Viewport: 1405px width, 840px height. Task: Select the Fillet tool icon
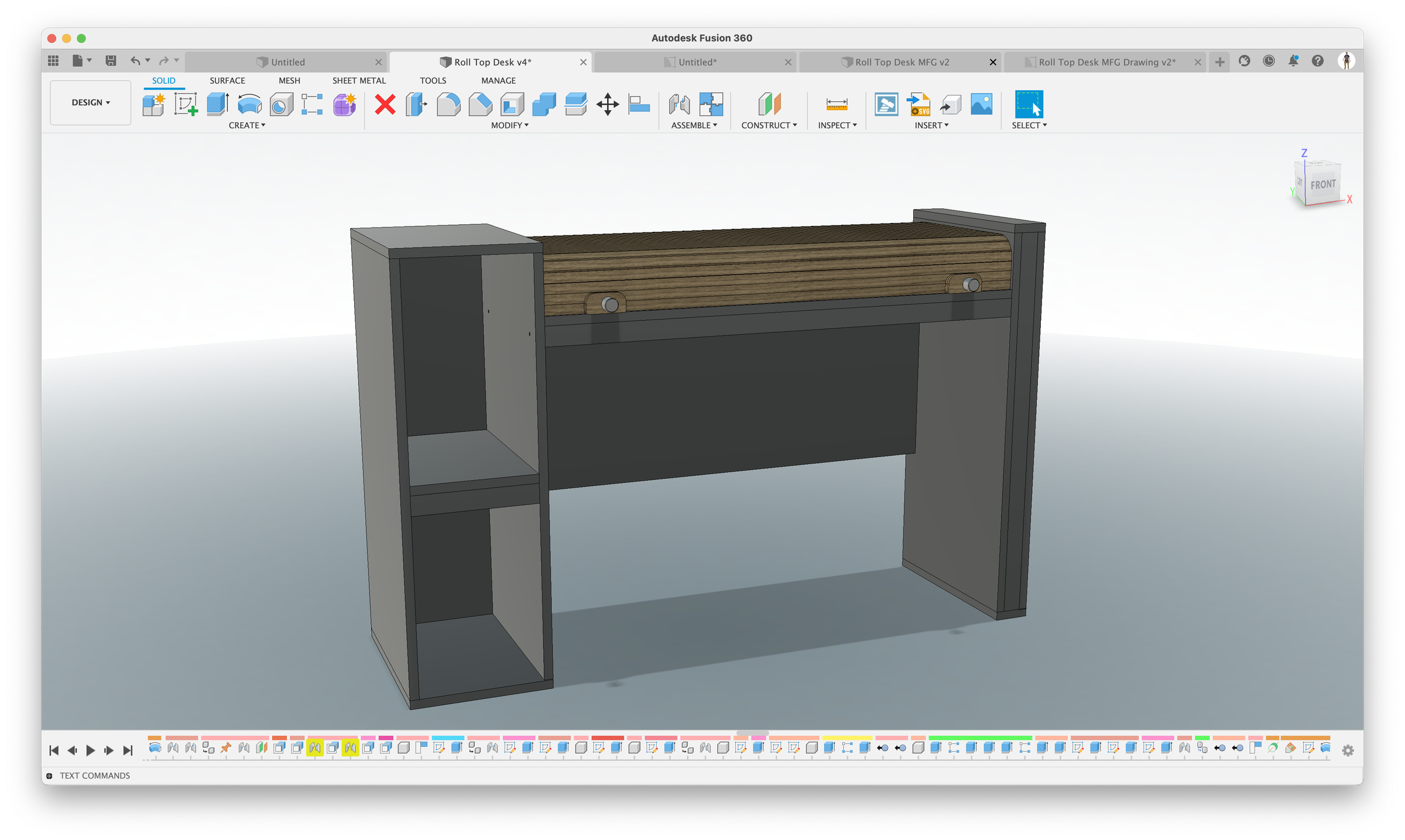(448, 105)
